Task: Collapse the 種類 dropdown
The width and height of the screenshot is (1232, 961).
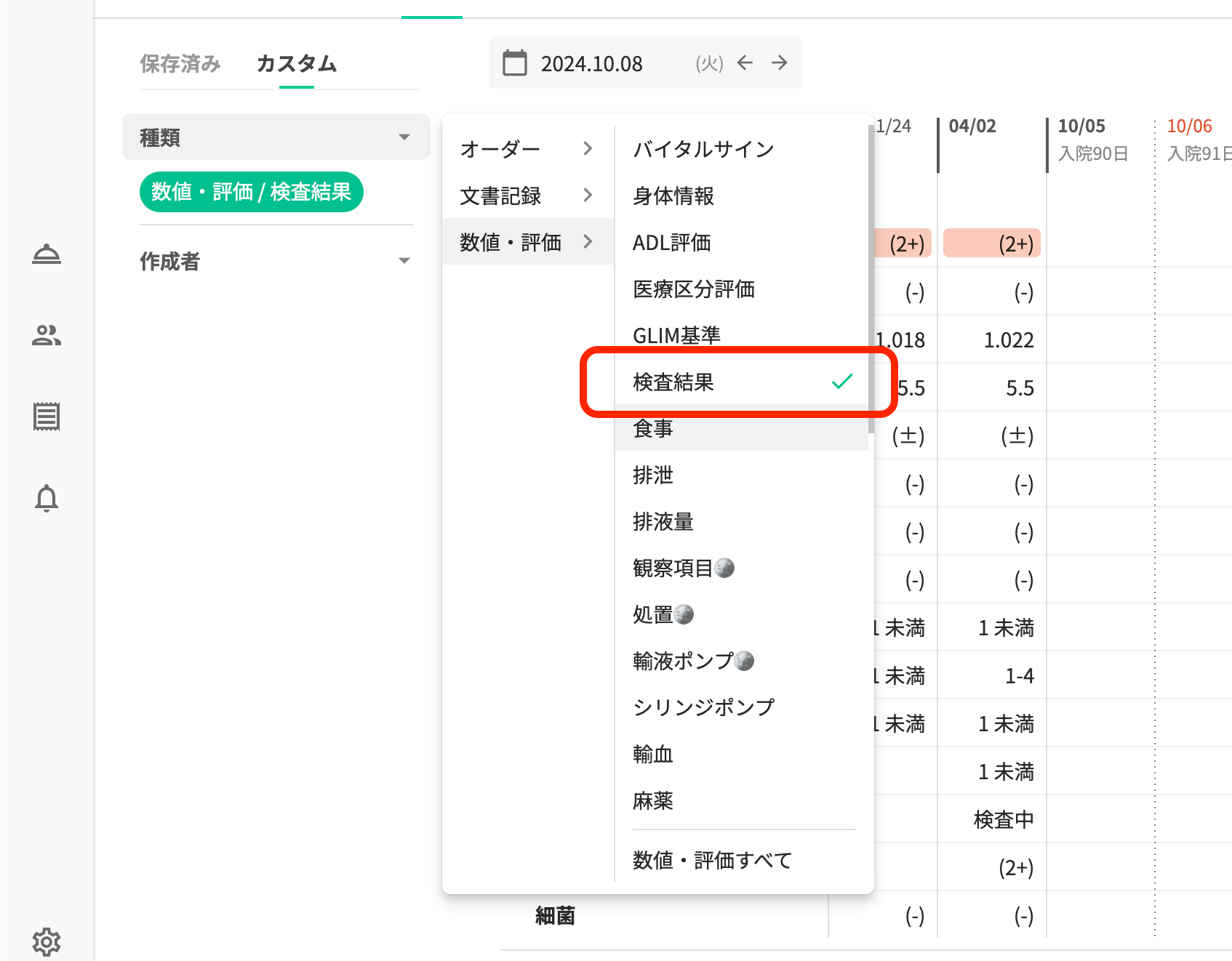Action: [x=276, y=137]
